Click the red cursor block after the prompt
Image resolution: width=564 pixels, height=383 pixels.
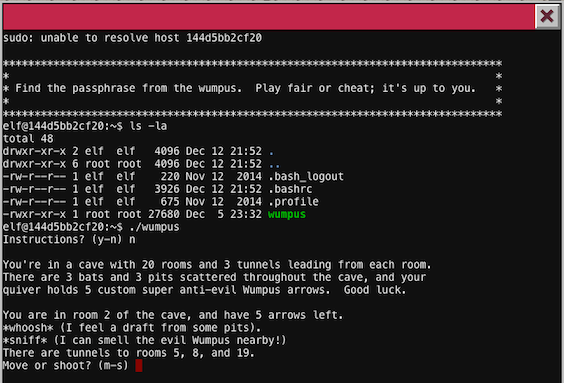coord(139,366)
